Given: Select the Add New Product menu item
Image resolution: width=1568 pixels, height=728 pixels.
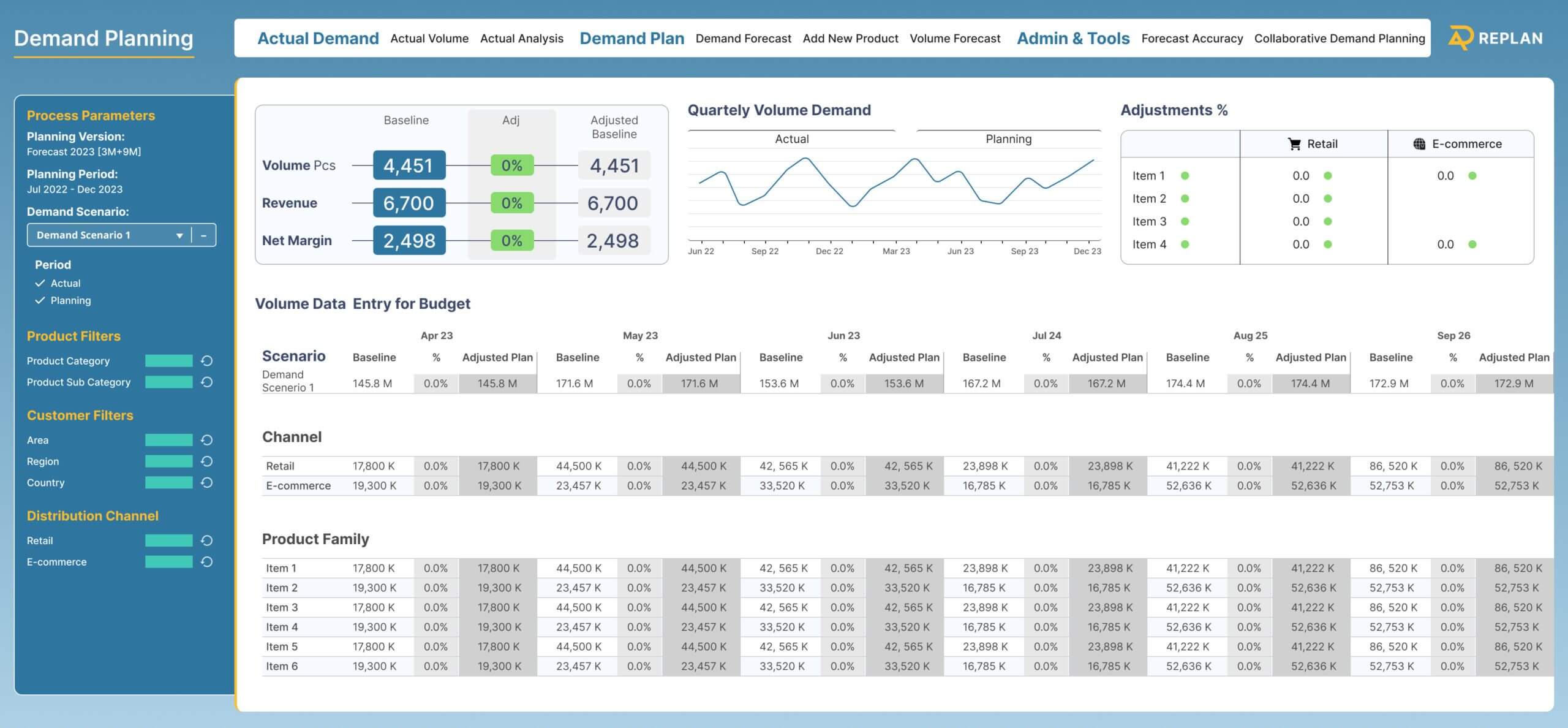Looking at the screenshot, I should pos(850,39).
